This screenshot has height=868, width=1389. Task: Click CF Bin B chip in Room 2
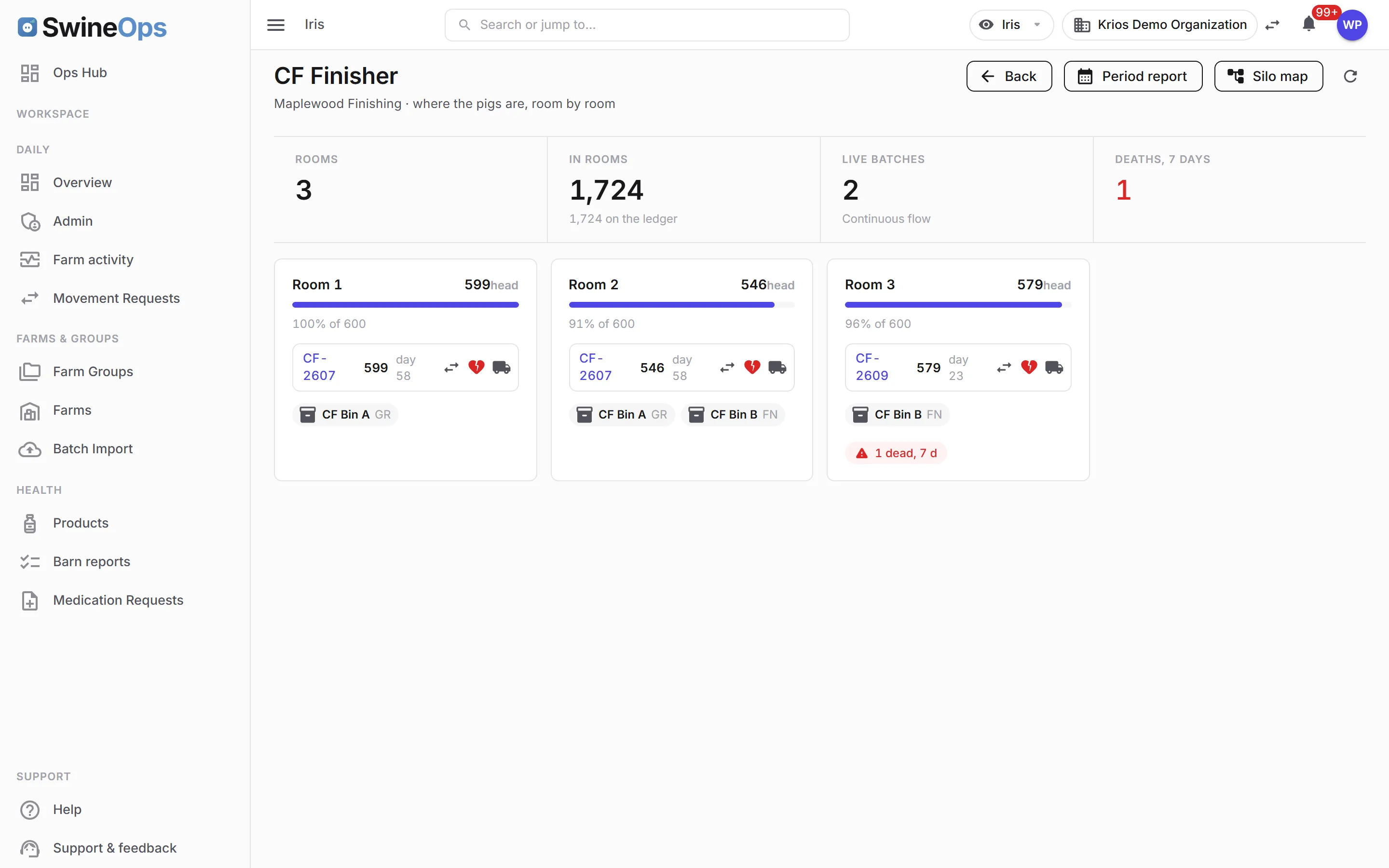tap(733, 415)
